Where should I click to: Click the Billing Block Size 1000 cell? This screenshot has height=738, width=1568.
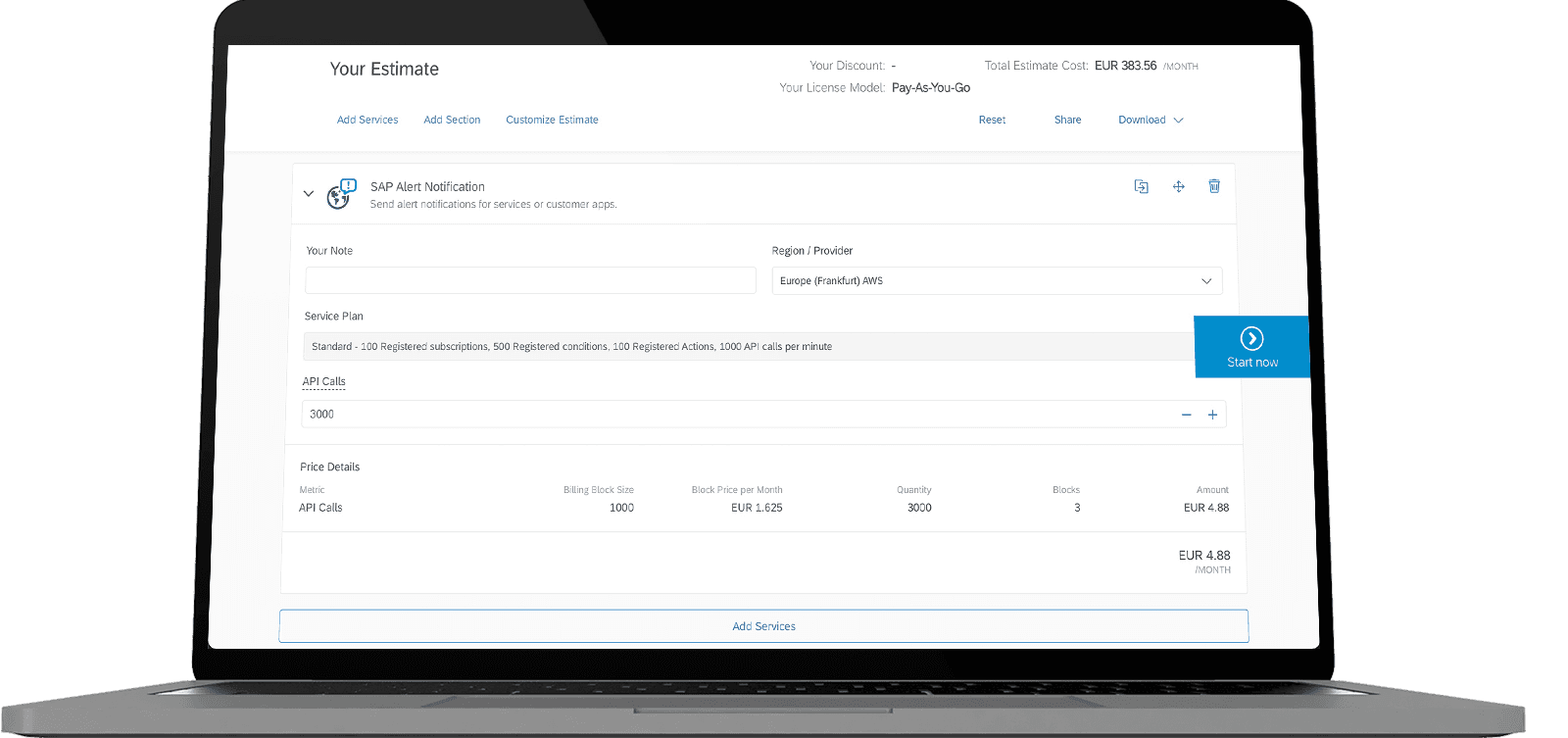tap(621, 508)
